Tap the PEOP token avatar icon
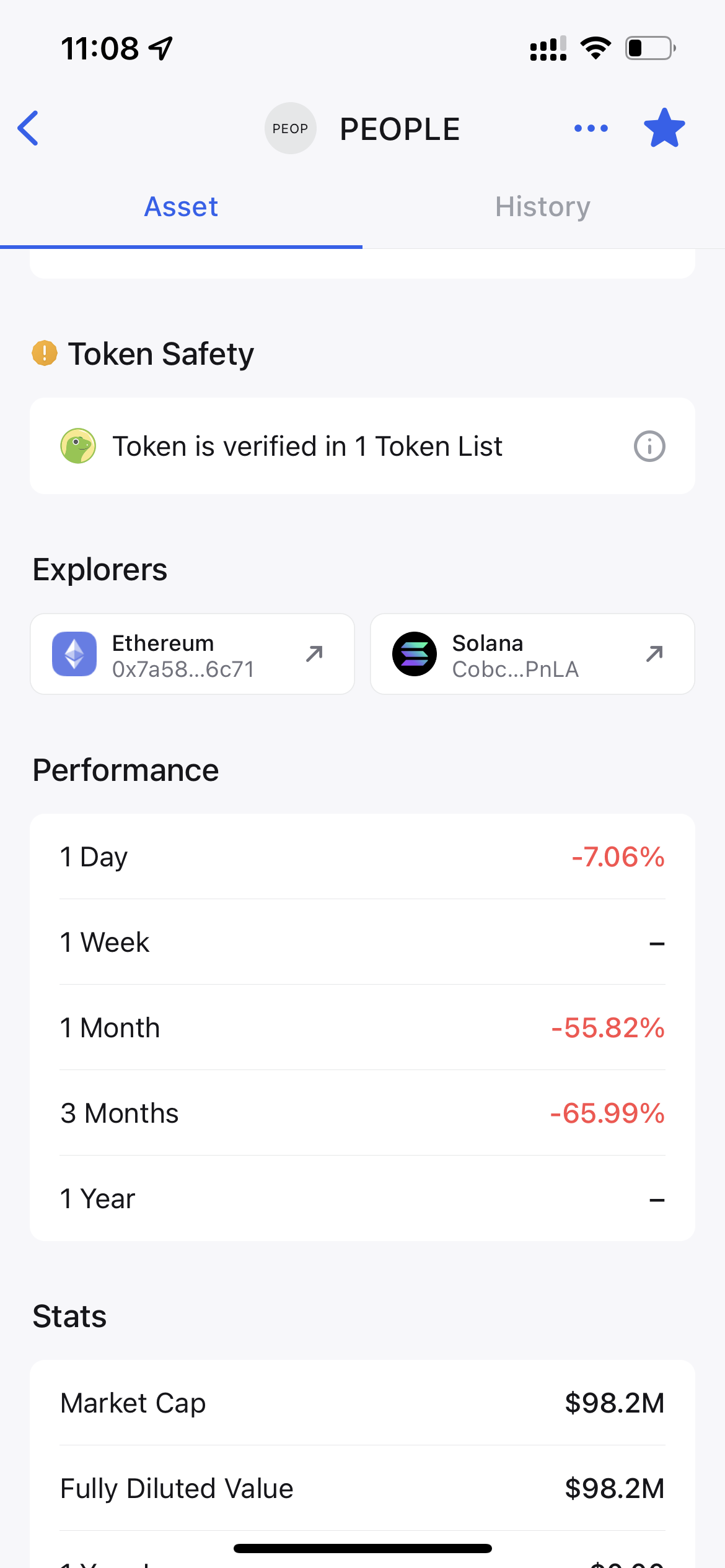The width and height of the screenshot is (725, 1568). (x=291, y=128)
